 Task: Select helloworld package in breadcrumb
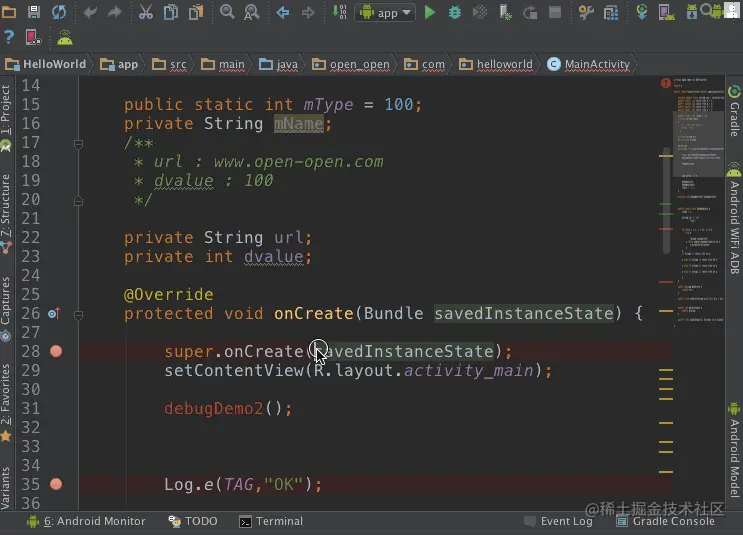496,64
